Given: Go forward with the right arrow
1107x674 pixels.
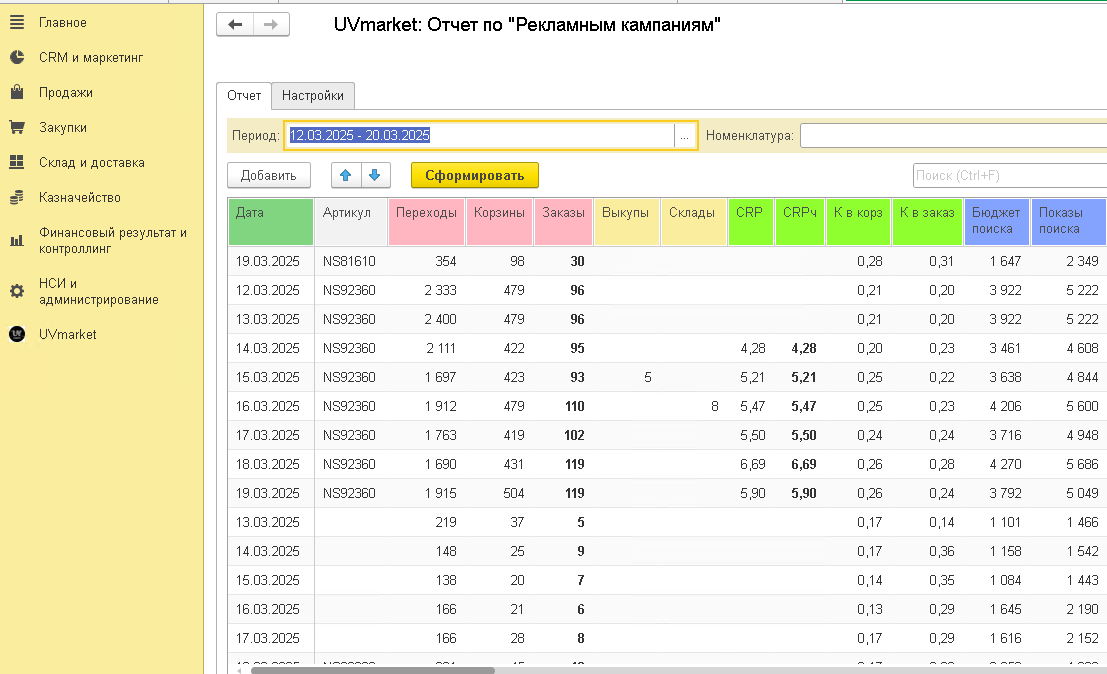Looking at the screenshot, I should pos(271,25).
